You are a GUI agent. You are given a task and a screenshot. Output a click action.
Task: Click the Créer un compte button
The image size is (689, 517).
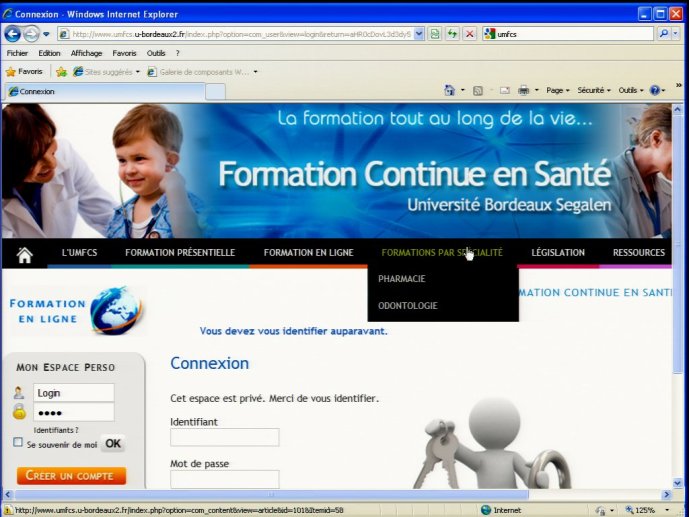click(x=71, y=476)
